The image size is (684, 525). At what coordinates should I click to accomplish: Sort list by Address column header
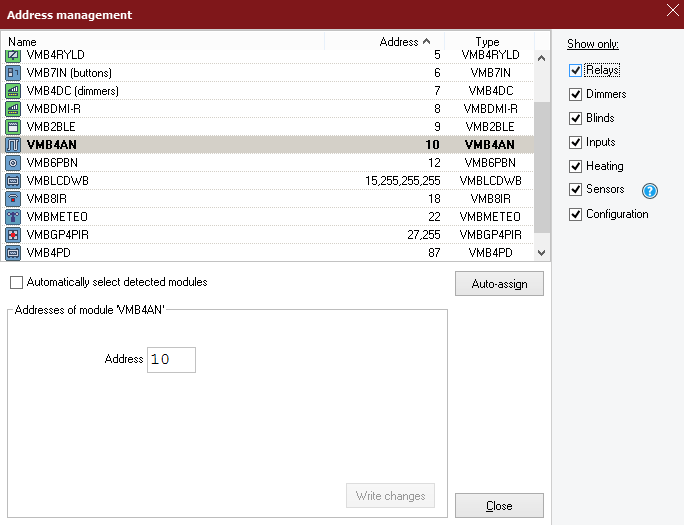pos(400,42)
